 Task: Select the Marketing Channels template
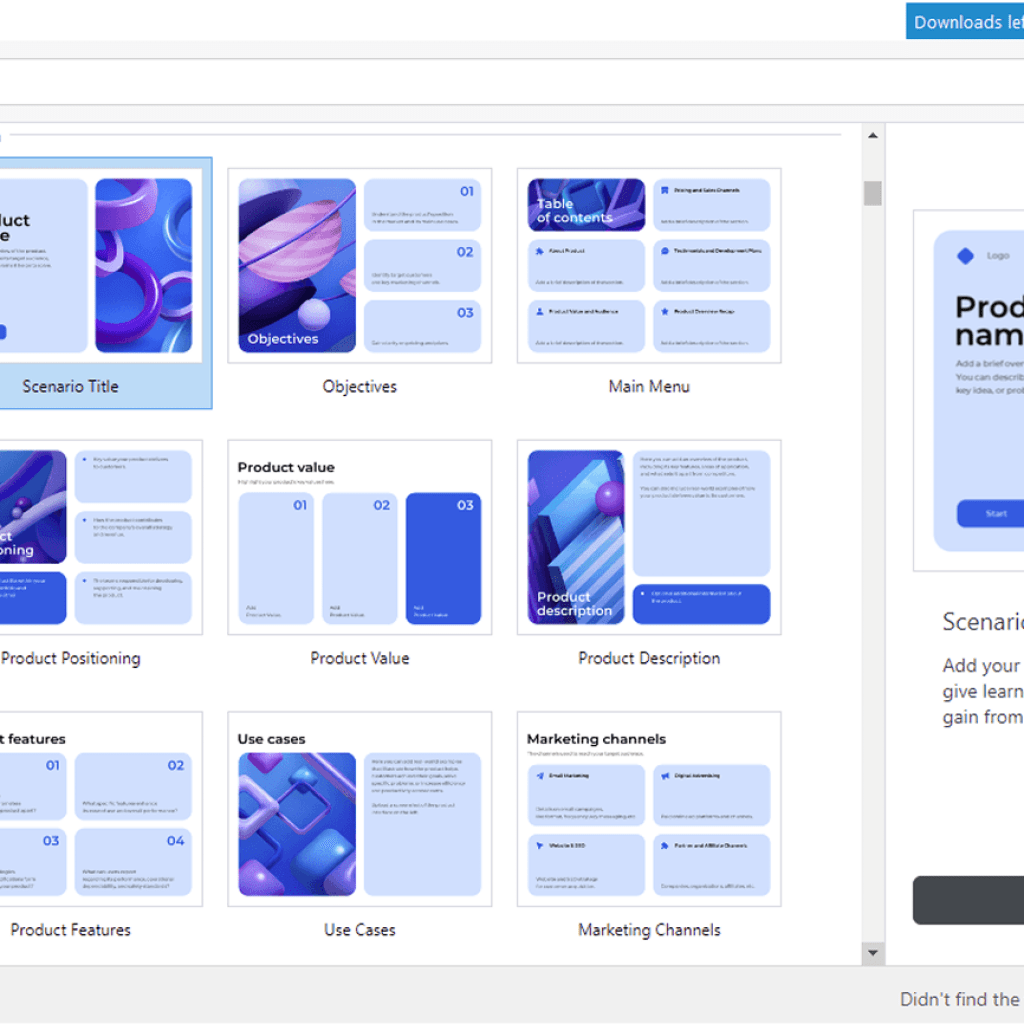pos(648,809)
